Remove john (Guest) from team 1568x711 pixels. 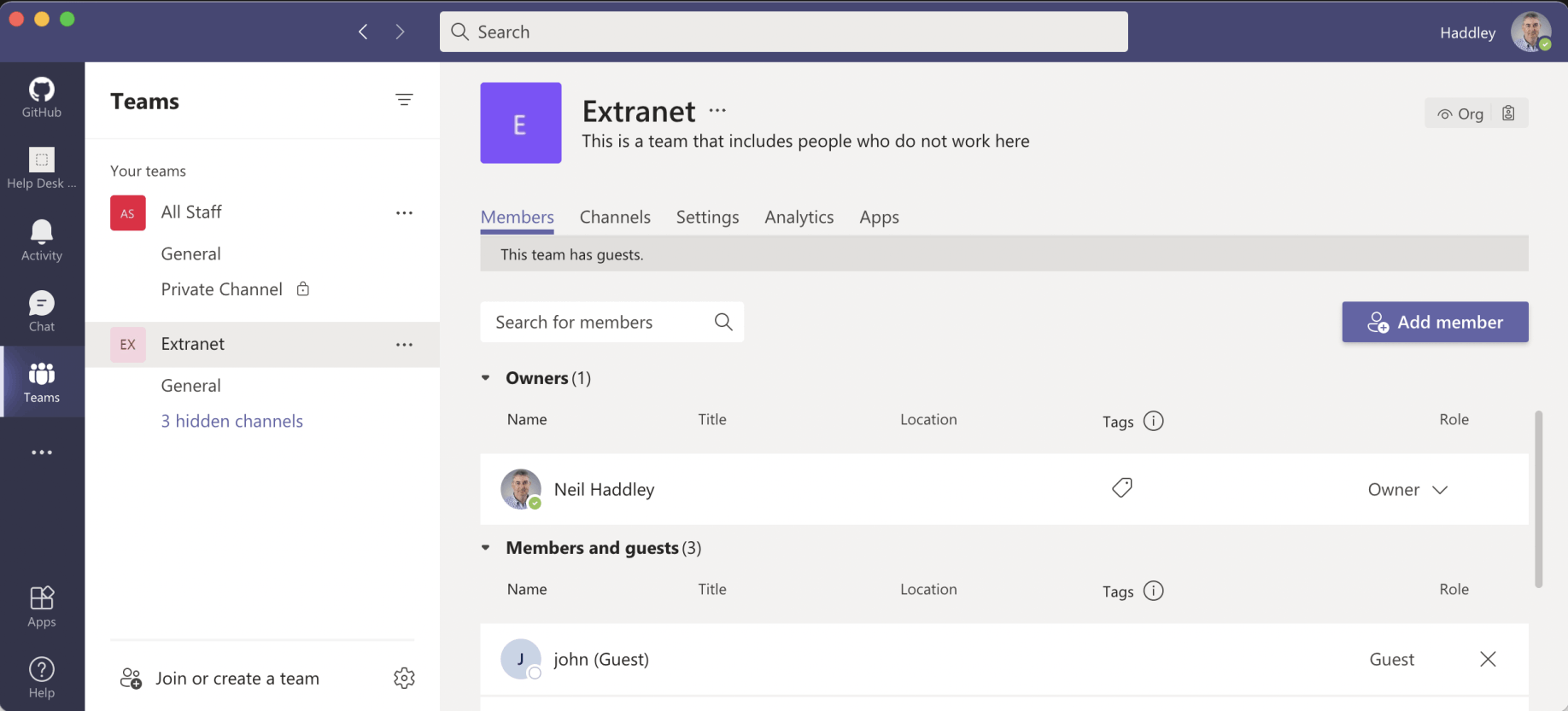tap(1488, 659)
